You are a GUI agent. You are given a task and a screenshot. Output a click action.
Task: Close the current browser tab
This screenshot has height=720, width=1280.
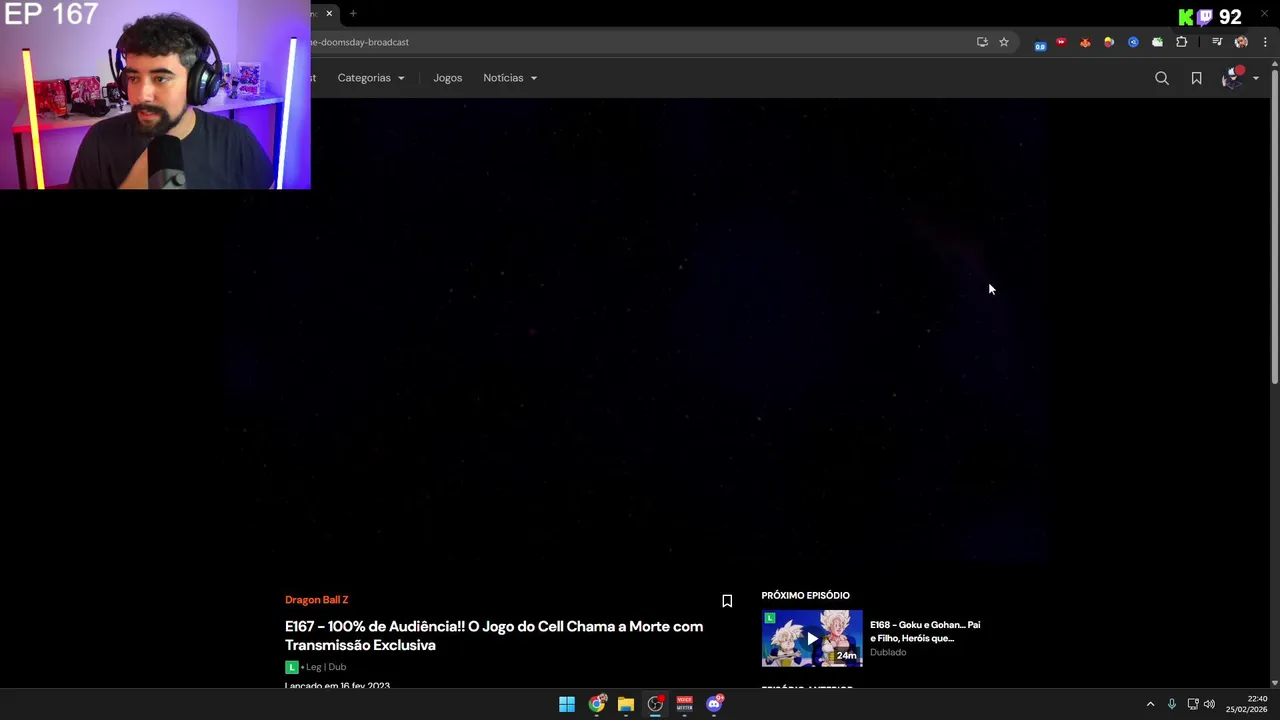tap(329, 13)
